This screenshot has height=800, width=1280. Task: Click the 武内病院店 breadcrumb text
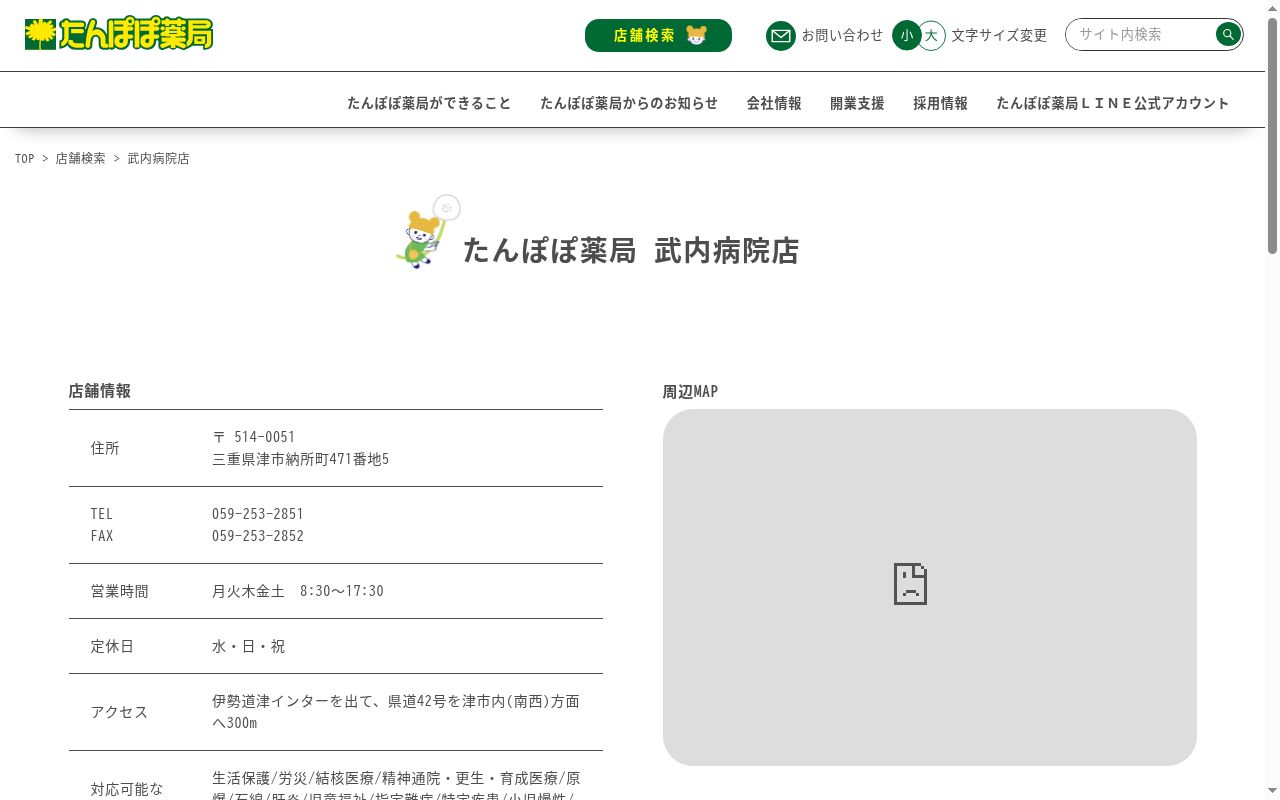158,158
